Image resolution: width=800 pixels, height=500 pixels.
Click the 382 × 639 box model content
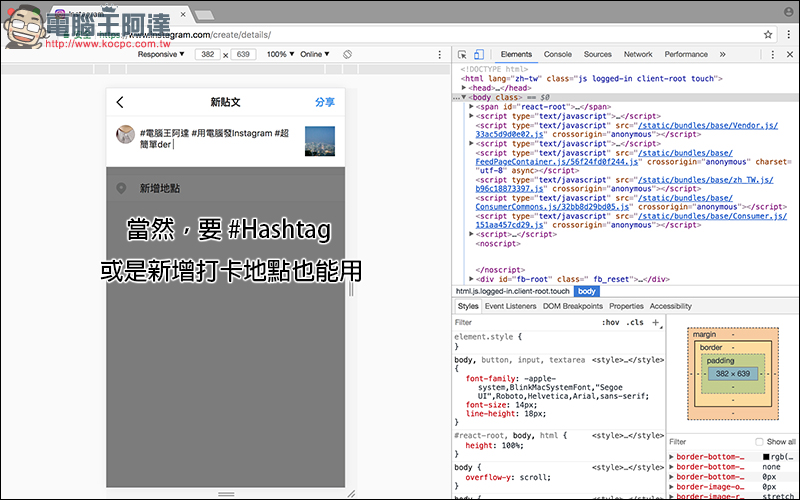click(733, 373)
